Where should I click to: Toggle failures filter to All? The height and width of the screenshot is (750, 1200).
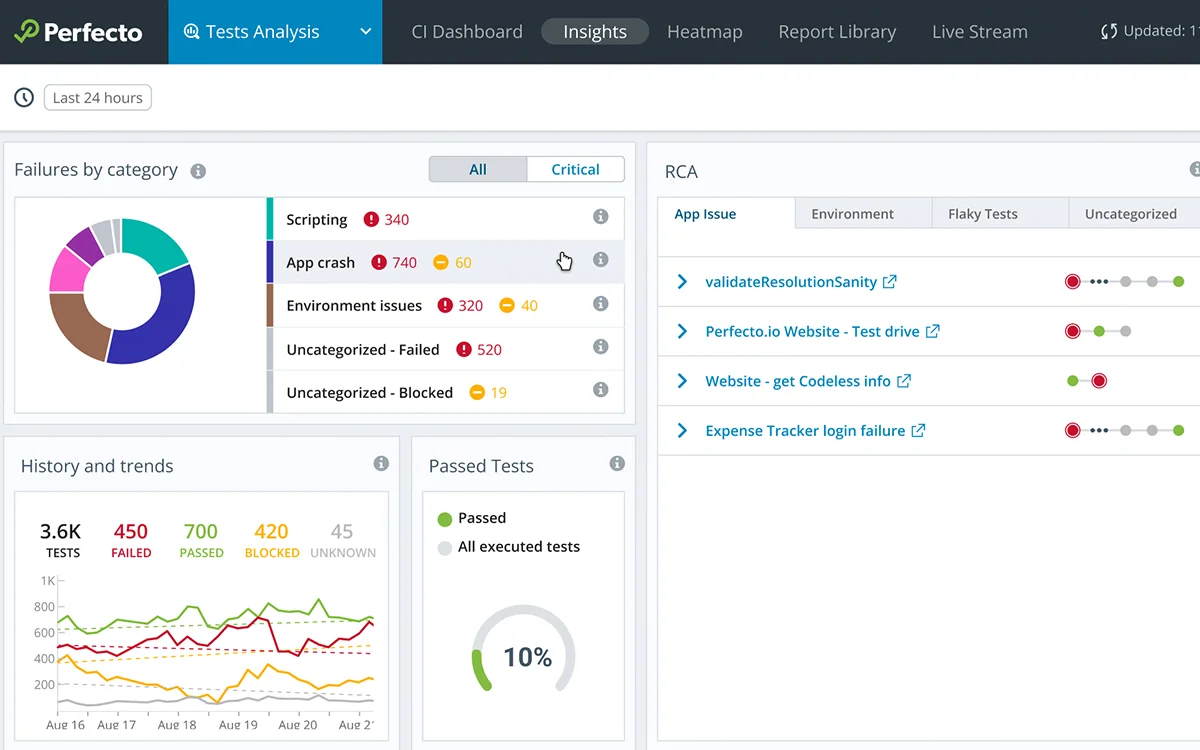478,169
